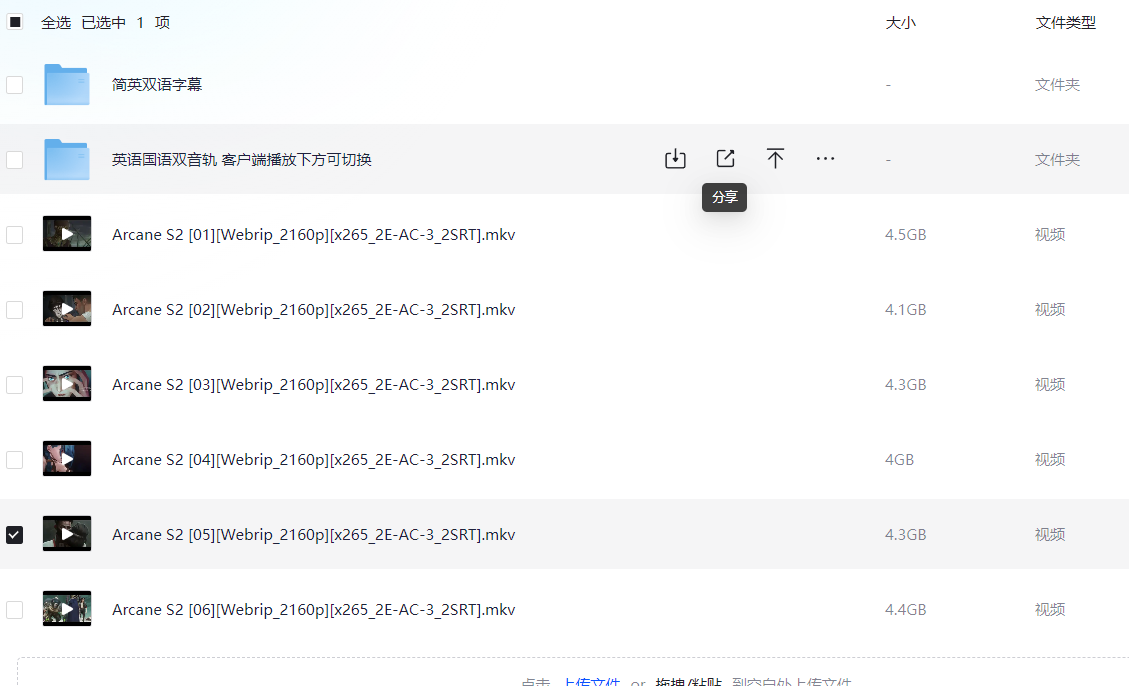
Task: Select file name Arcane S2 [06][Webrip_2160p][x265_2E-AC-3_2SRT].mkv
Action: click(314, 610)
